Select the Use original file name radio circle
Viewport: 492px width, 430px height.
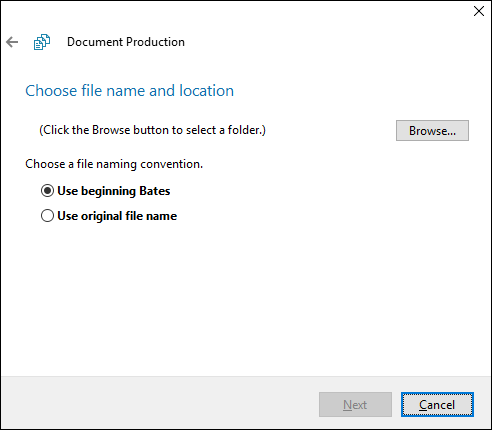pos(47,216)
